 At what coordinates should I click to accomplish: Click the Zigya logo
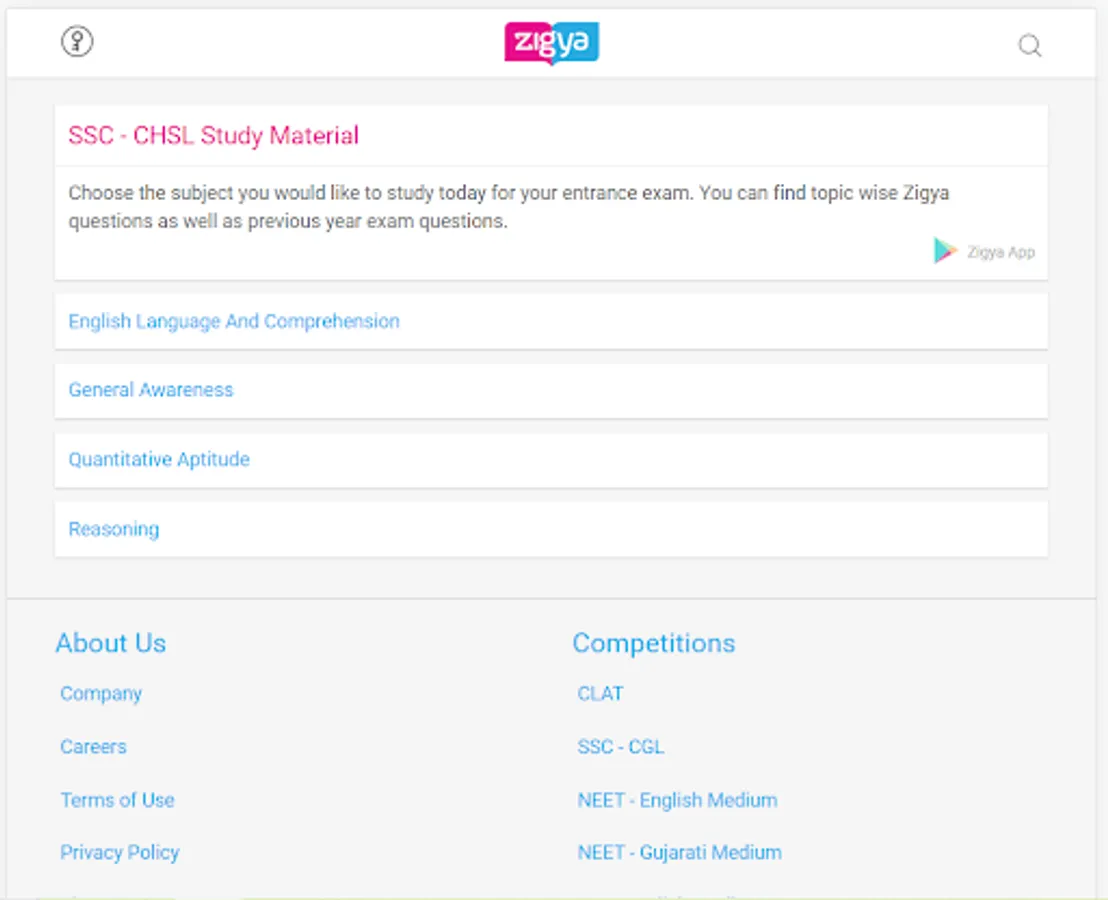click(551, 43)
